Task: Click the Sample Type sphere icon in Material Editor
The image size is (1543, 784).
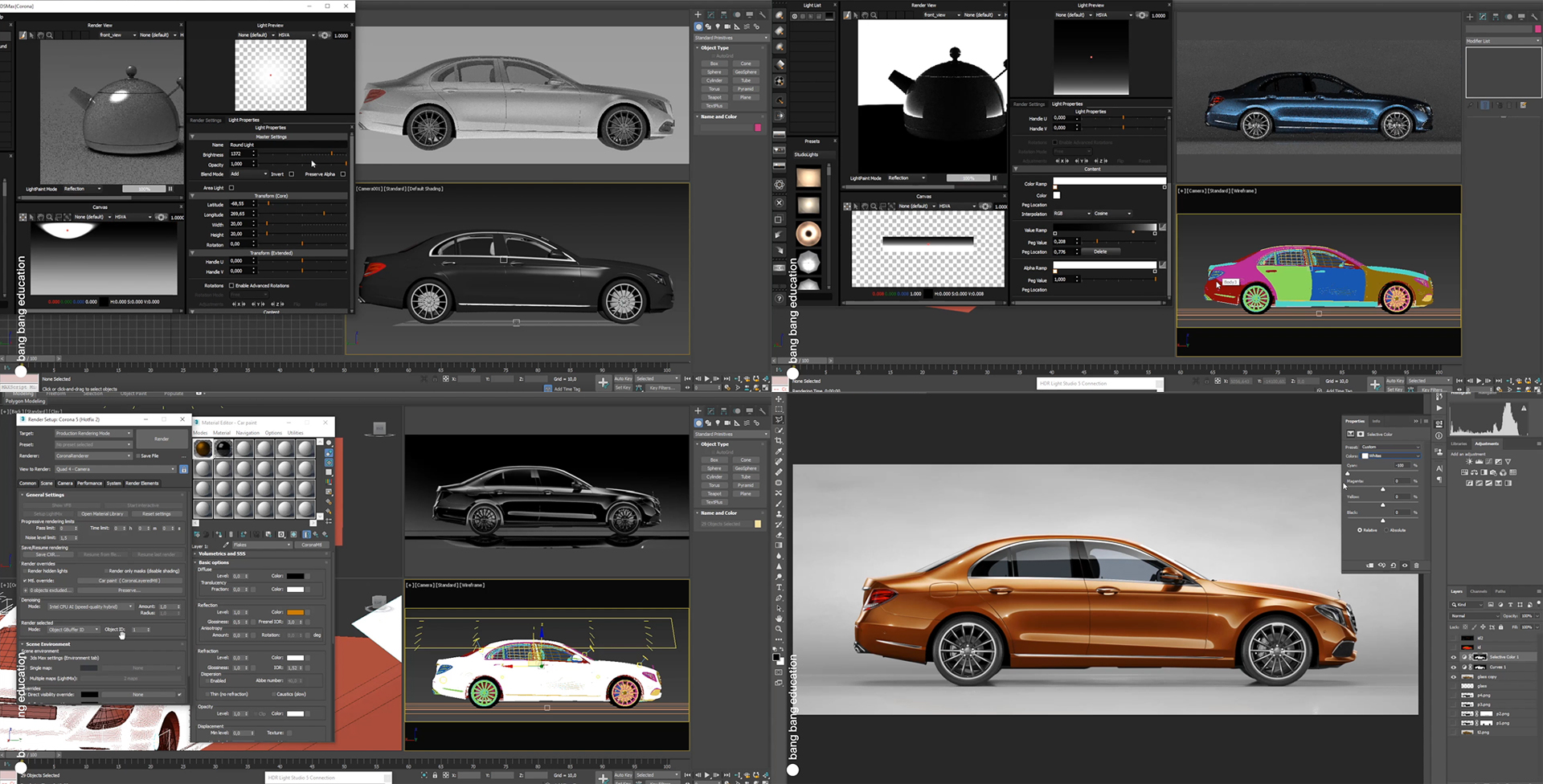Action: 329,443
